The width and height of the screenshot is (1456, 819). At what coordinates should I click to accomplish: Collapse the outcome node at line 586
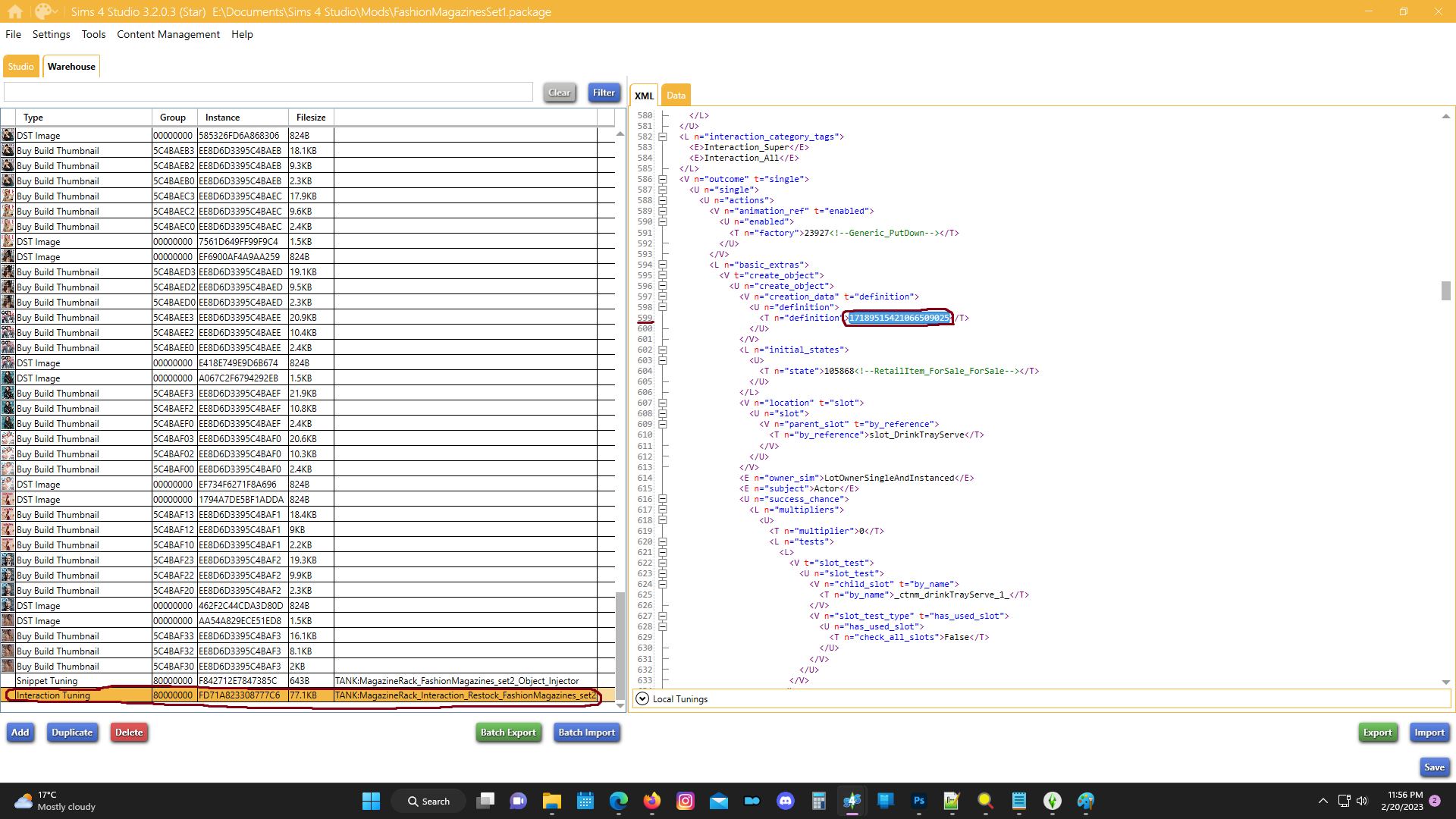pos(663,180)
